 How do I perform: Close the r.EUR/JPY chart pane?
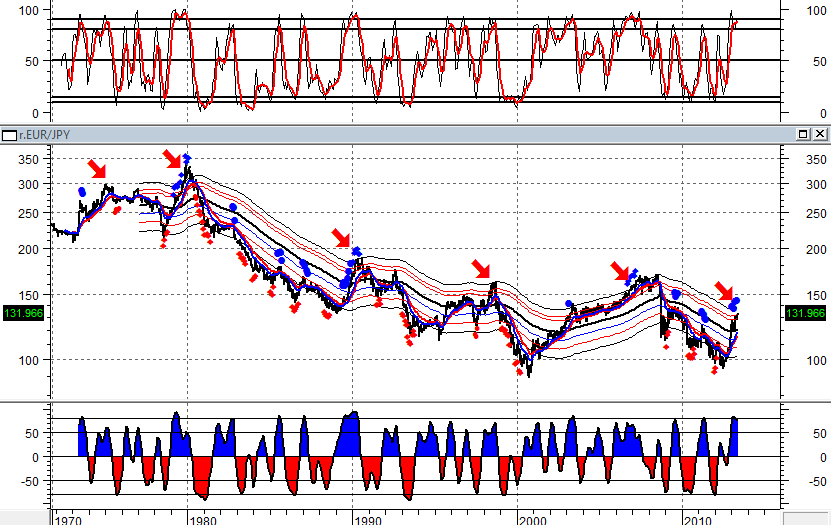pos(820,135)
